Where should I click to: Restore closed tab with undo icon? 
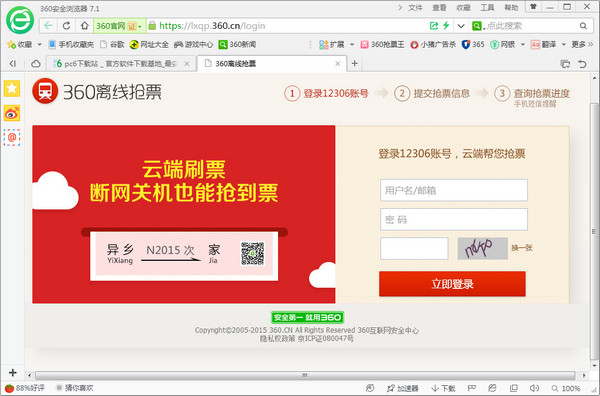(582, 64)
